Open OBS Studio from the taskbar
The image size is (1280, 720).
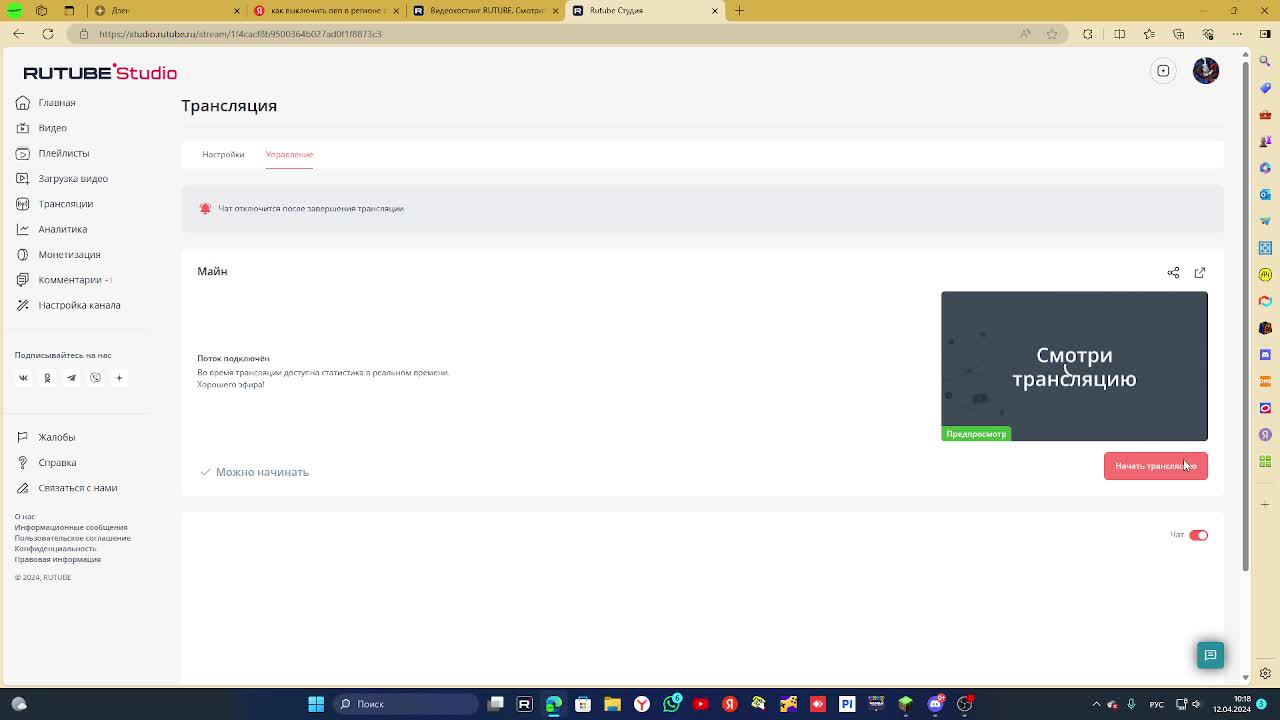[x=965, y=704]
